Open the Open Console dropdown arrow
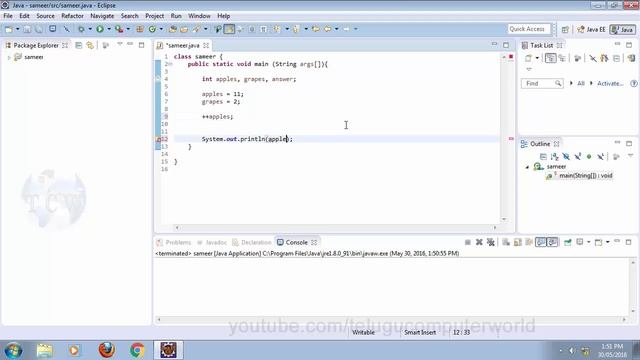The height and width of the screenshot is (360, 640). pos(608,242)
